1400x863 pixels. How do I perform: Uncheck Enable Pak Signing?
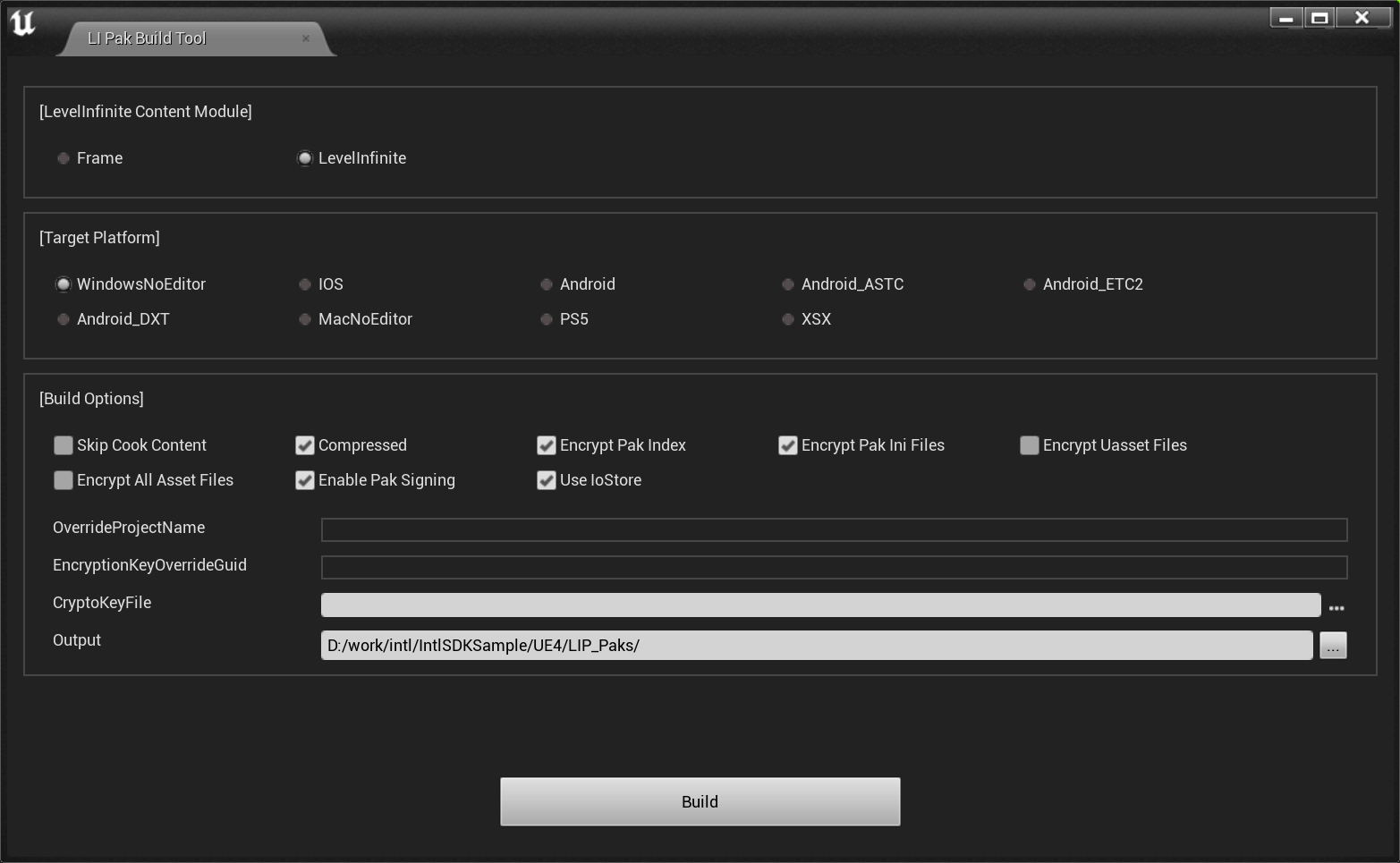pos(304,480)
